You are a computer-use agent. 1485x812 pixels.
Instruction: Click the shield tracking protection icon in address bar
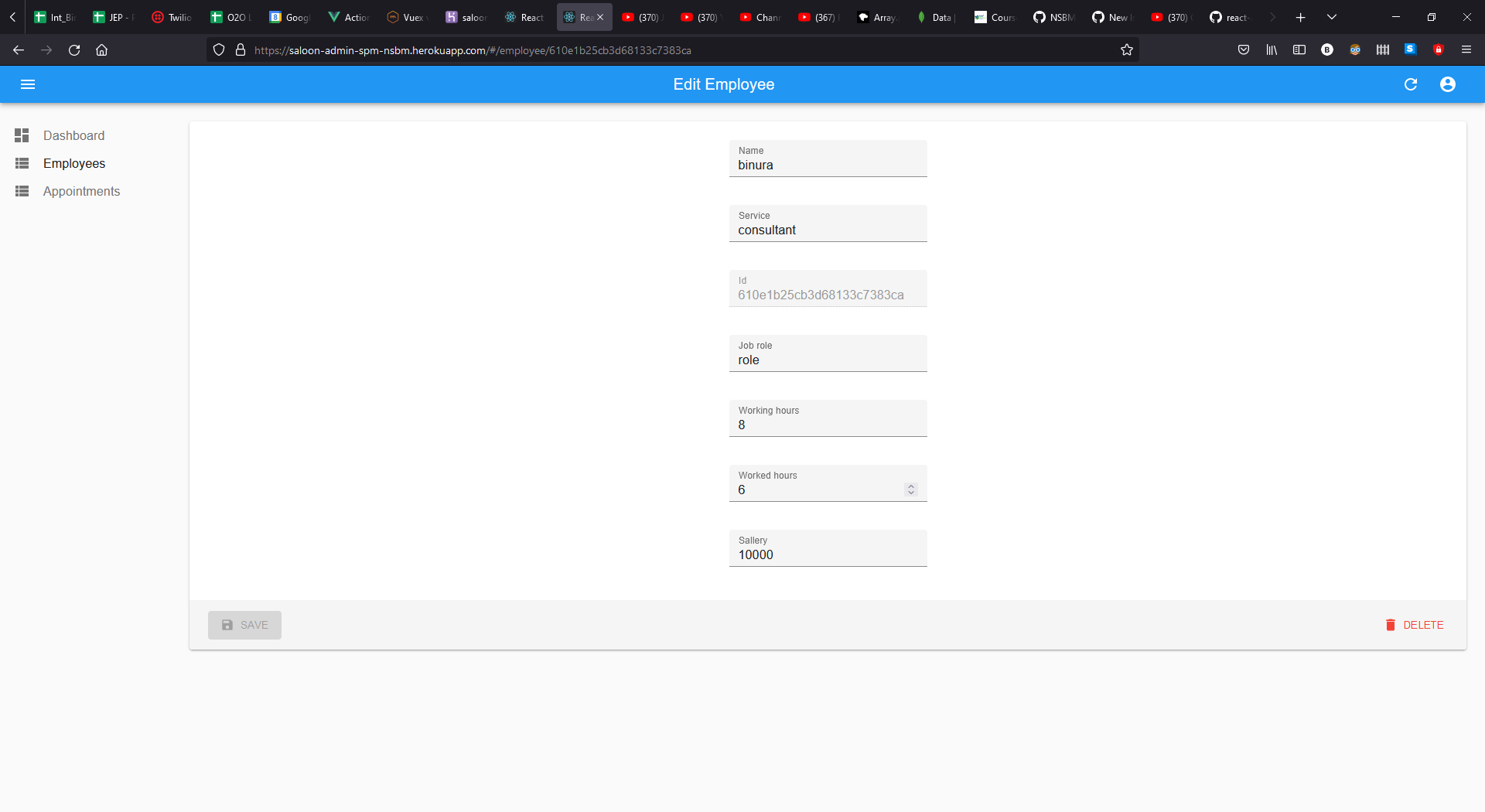(219, 49)
